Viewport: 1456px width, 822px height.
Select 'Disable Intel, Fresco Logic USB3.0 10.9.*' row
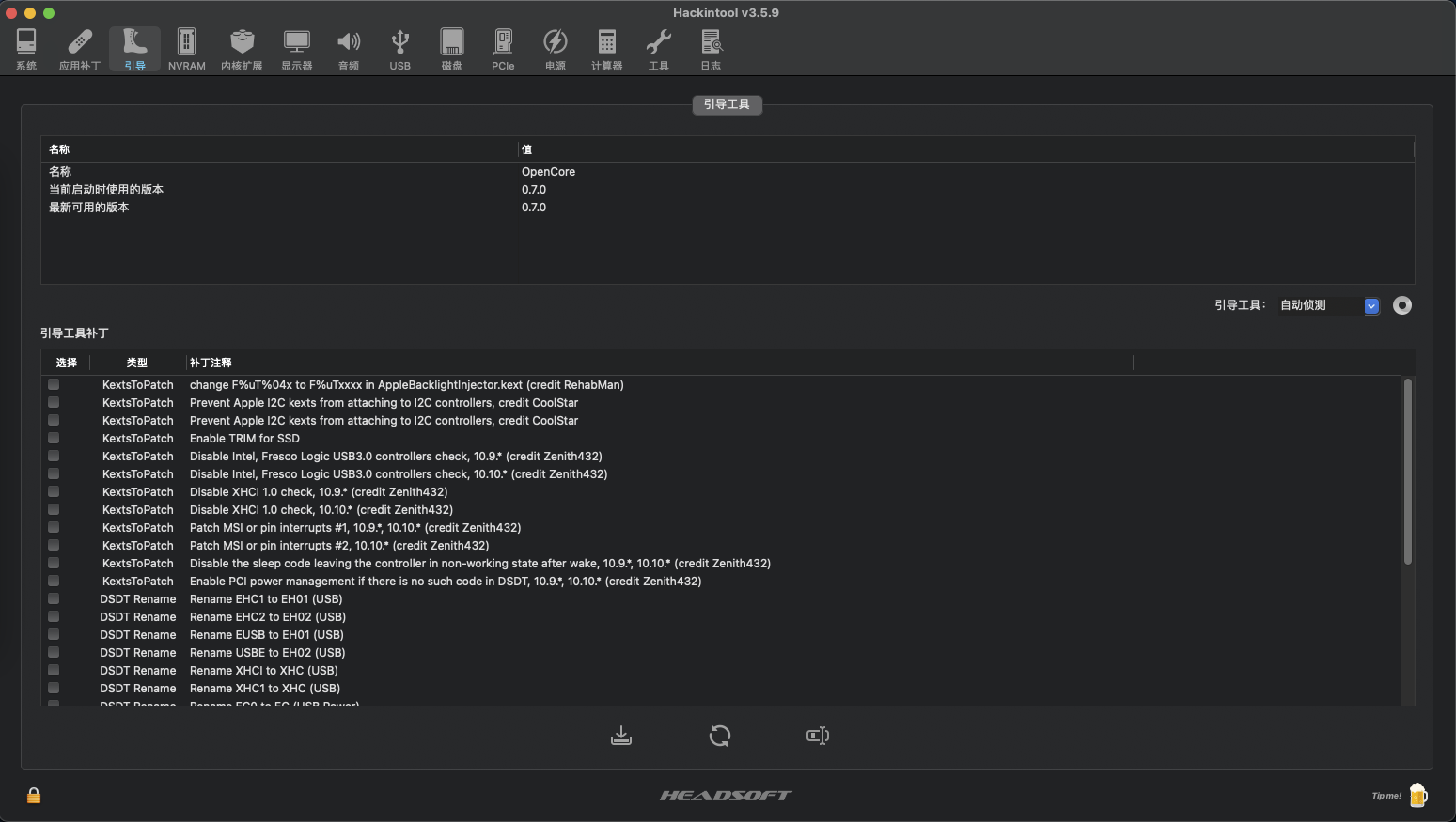tap(721, 457)
